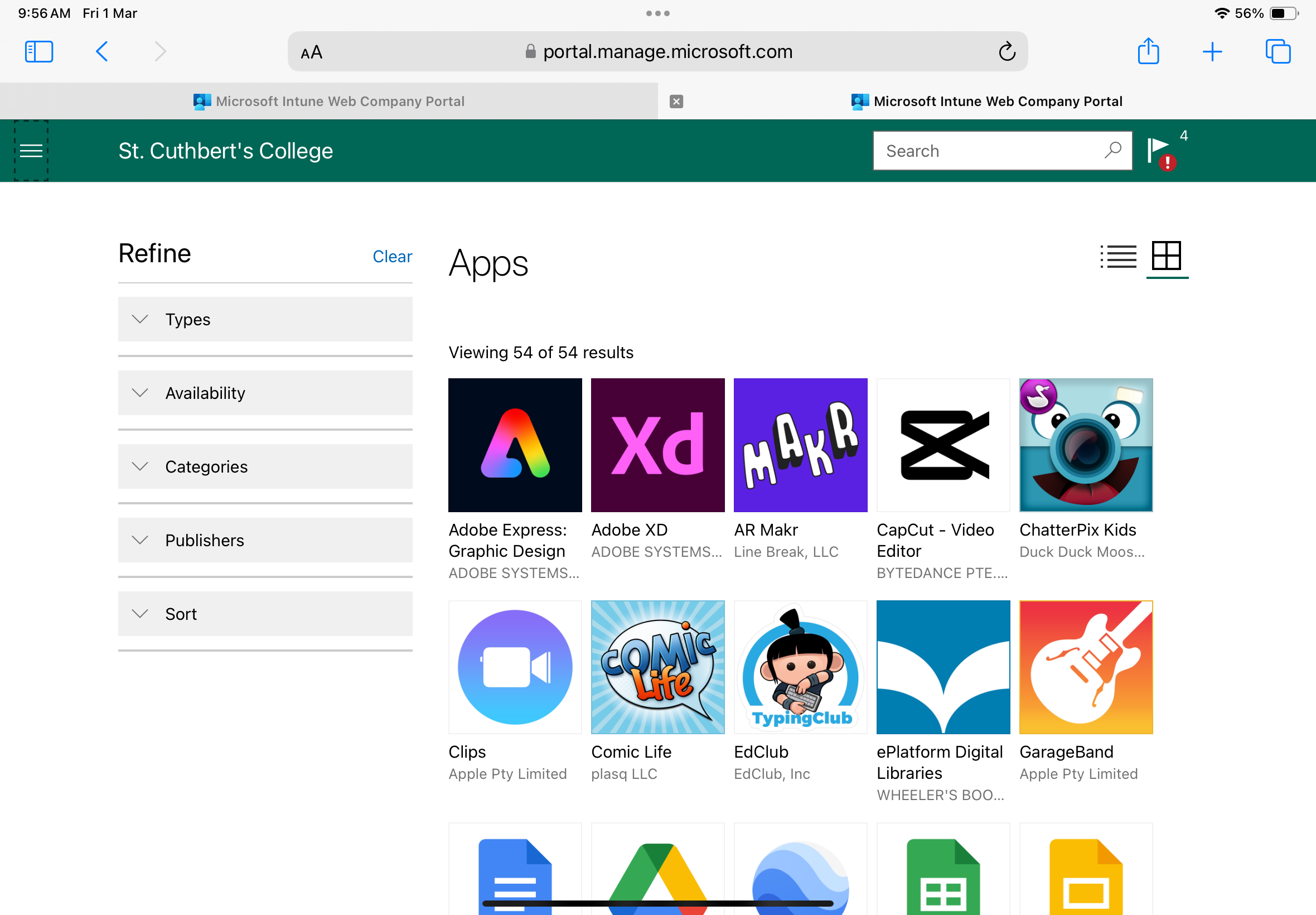Viewport: 1316px width, 915px height.
Task: Open the GarageBand title link
Action: 1066,752
